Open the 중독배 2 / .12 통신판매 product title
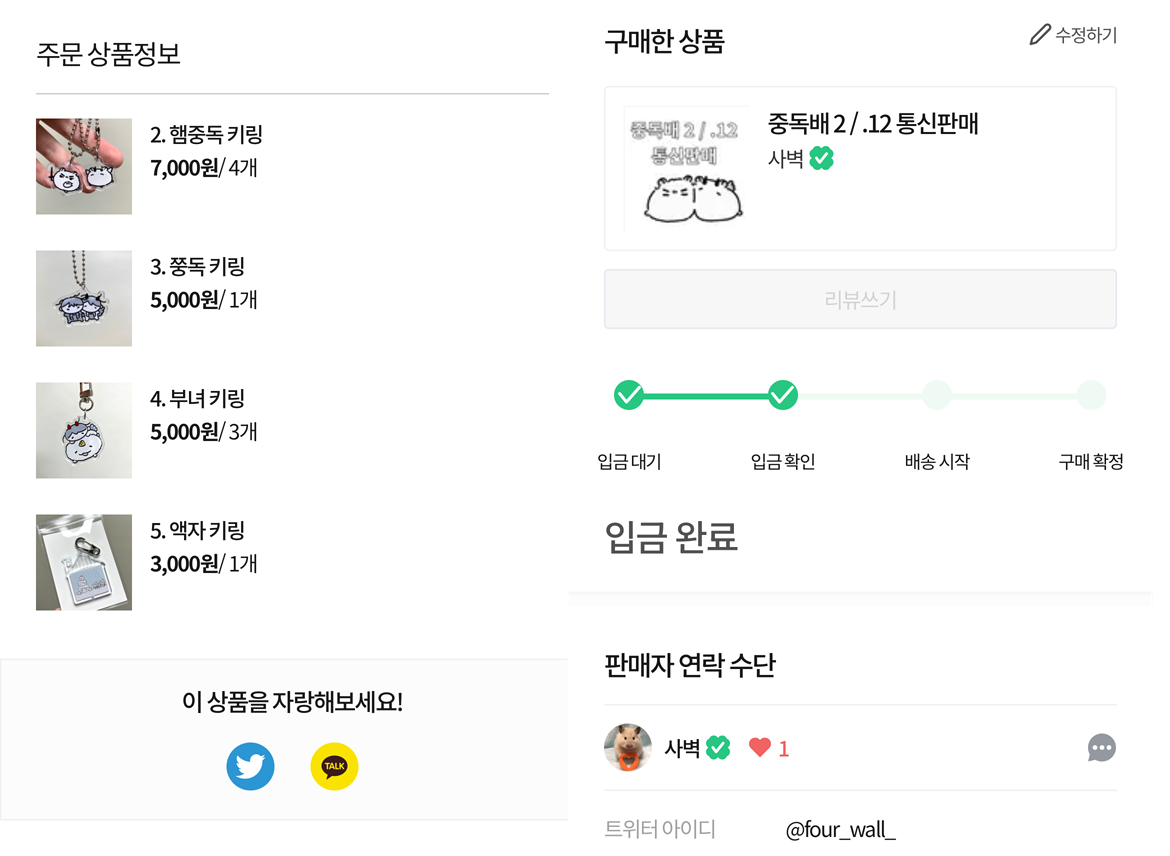The image size is (1170, 856). (873, 123)
